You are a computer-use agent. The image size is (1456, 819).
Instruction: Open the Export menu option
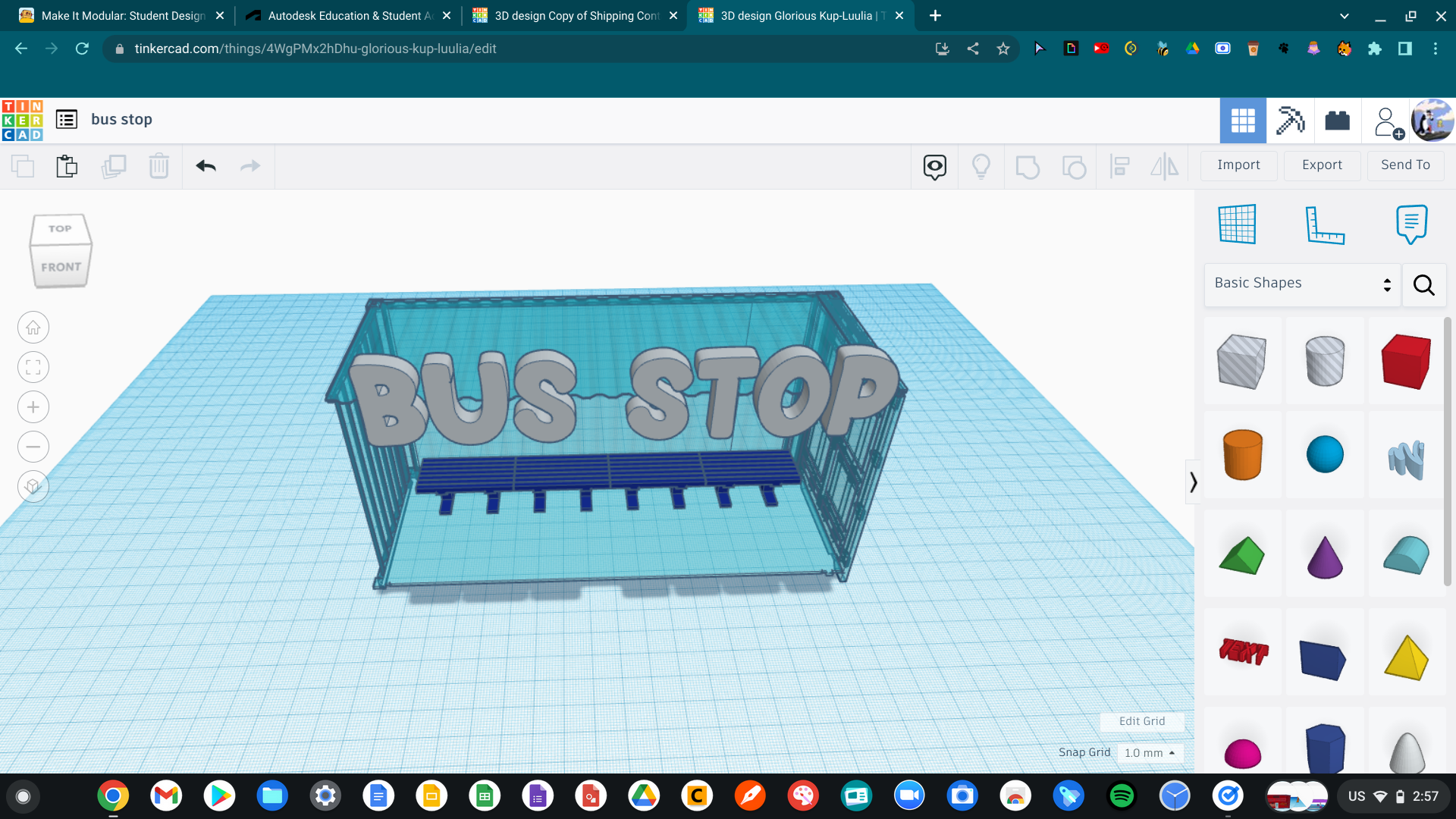(1321, 165)
